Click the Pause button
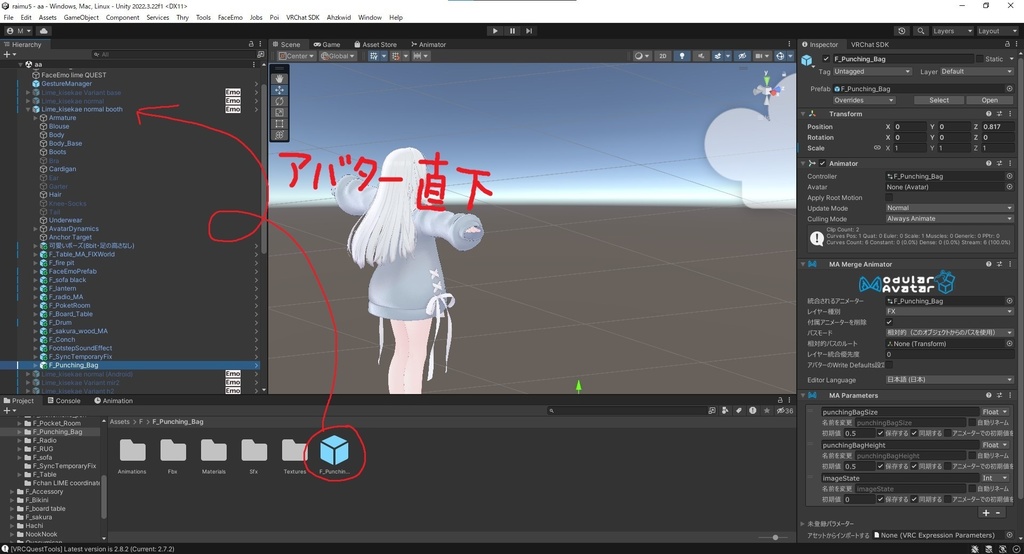This screenshot has width=1024, height=554. click(512, 31)
